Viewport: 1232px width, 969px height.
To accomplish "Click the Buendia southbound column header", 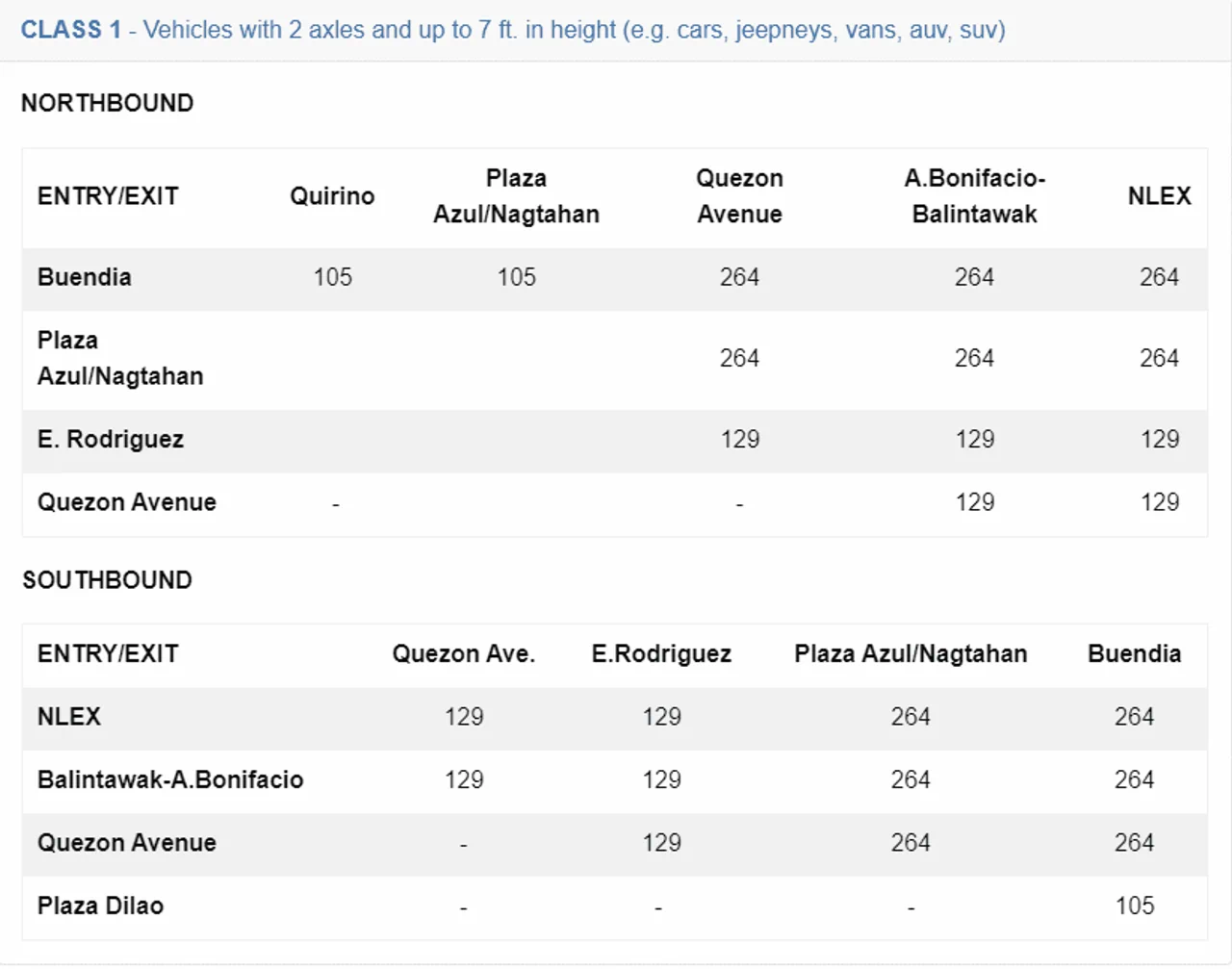I will 1134,654.
